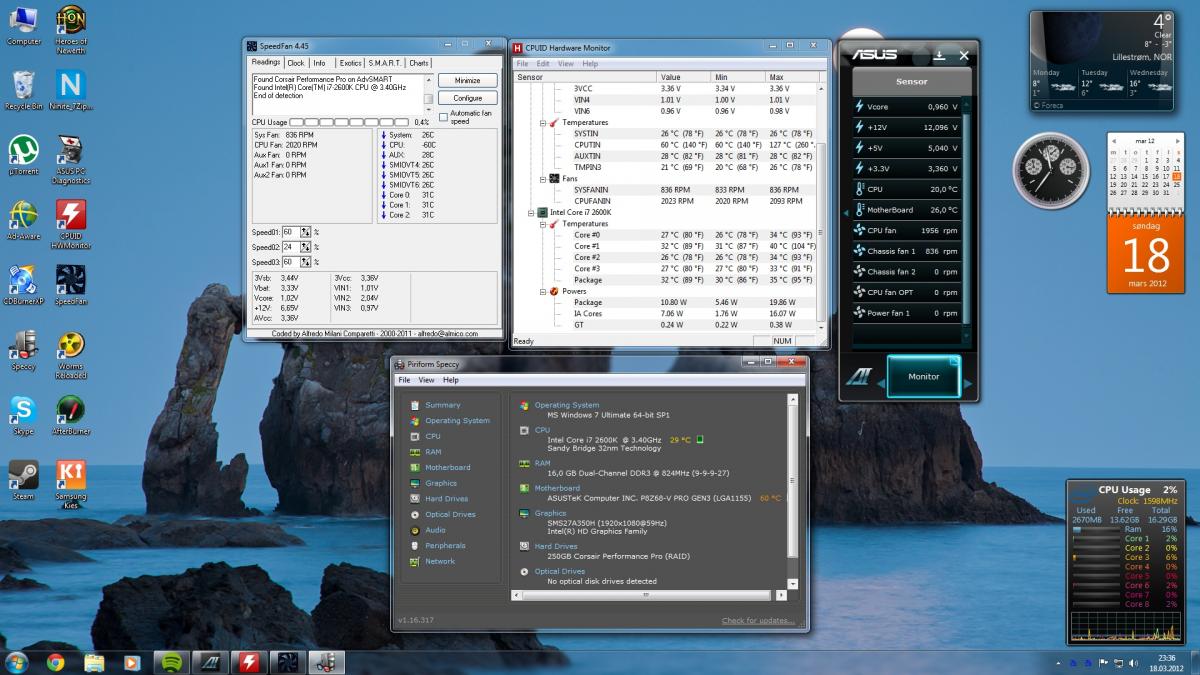Image resolution: width=1200 pixels, height=675 pixels.
Task: Adjust the Speed01 spinner arrows in SpeedFan
Action: coord(306,232)
